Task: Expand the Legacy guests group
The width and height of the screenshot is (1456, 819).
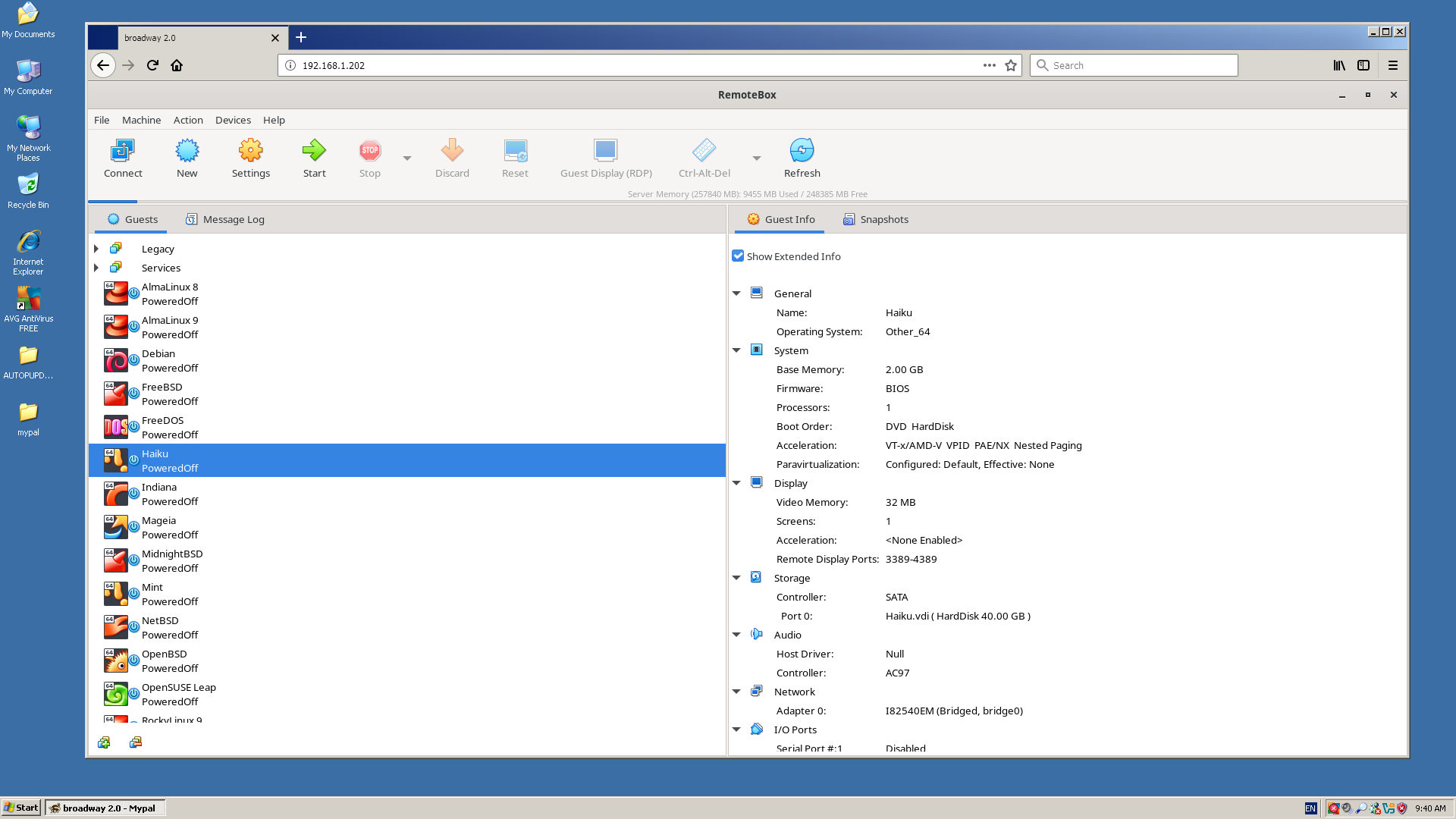Action: (96, 248)
